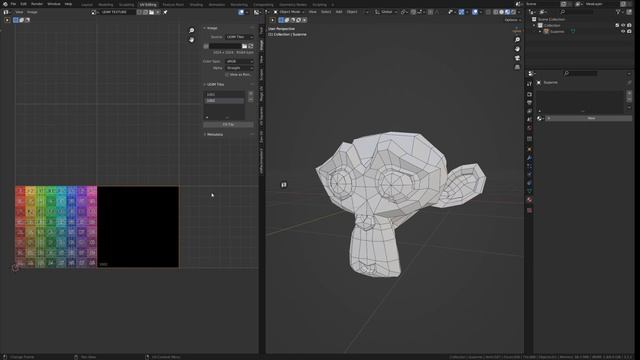Pin the image in the image editor
Screen dimensions: 640x360
165,12
